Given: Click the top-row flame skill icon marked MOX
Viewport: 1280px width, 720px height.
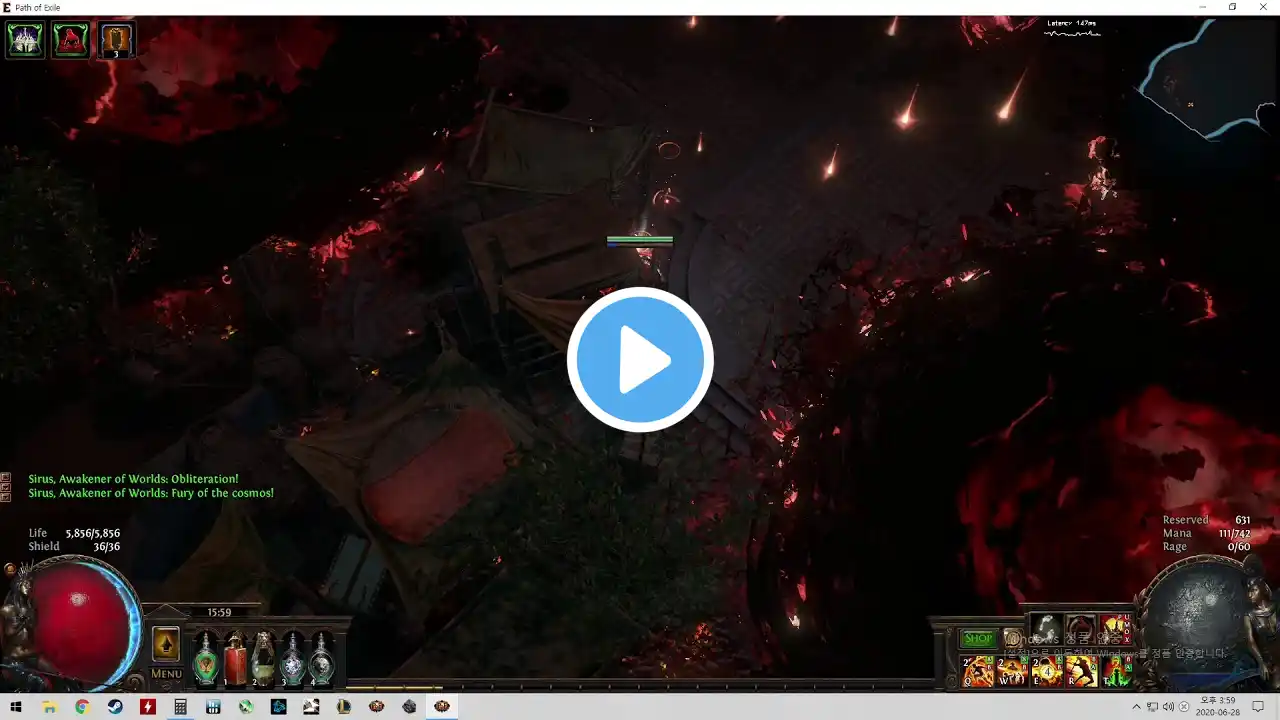Looking at the screenshot, I should (1115, 630).
